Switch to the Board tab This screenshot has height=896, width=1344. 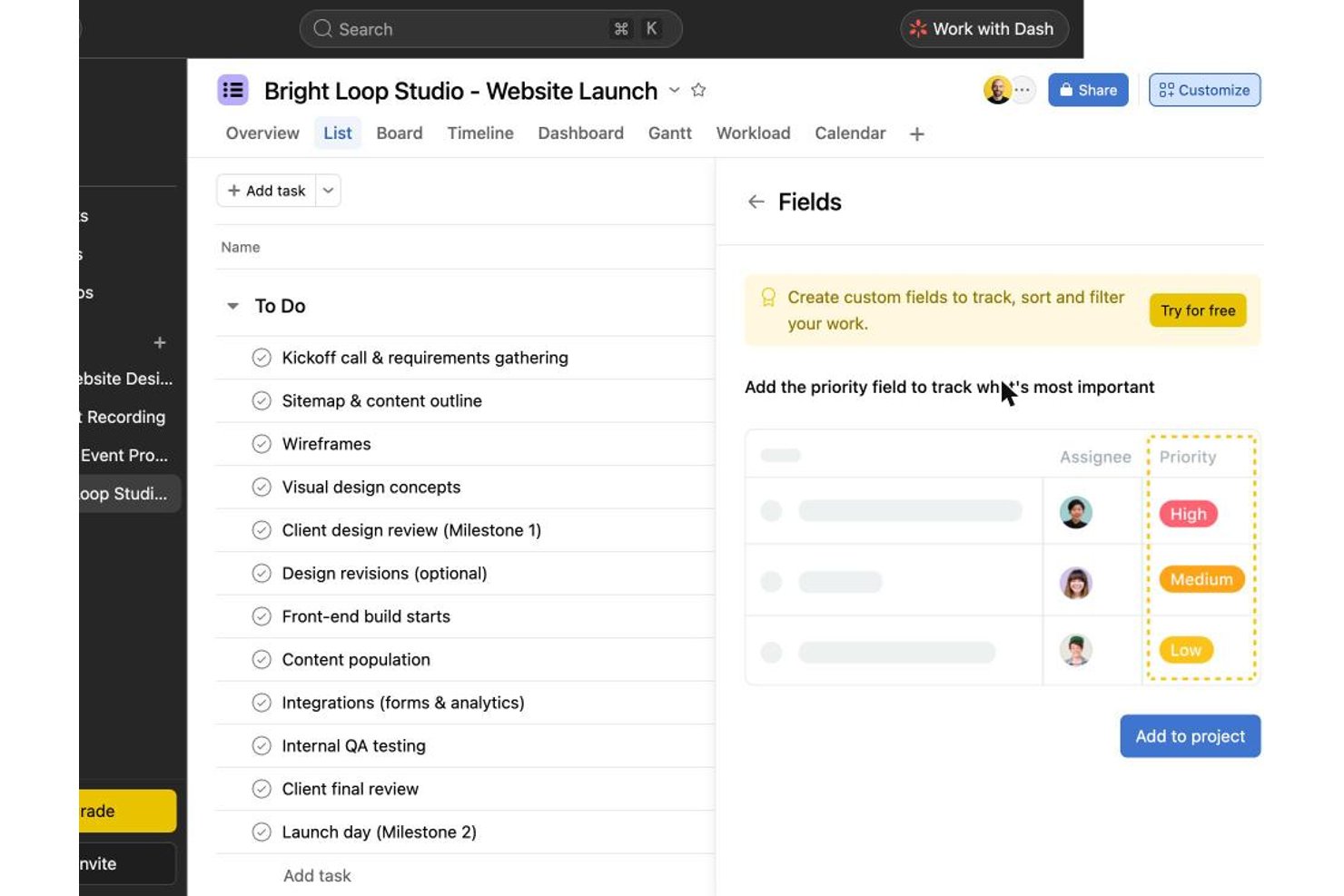pyautogui.click(x=400, y=133)
